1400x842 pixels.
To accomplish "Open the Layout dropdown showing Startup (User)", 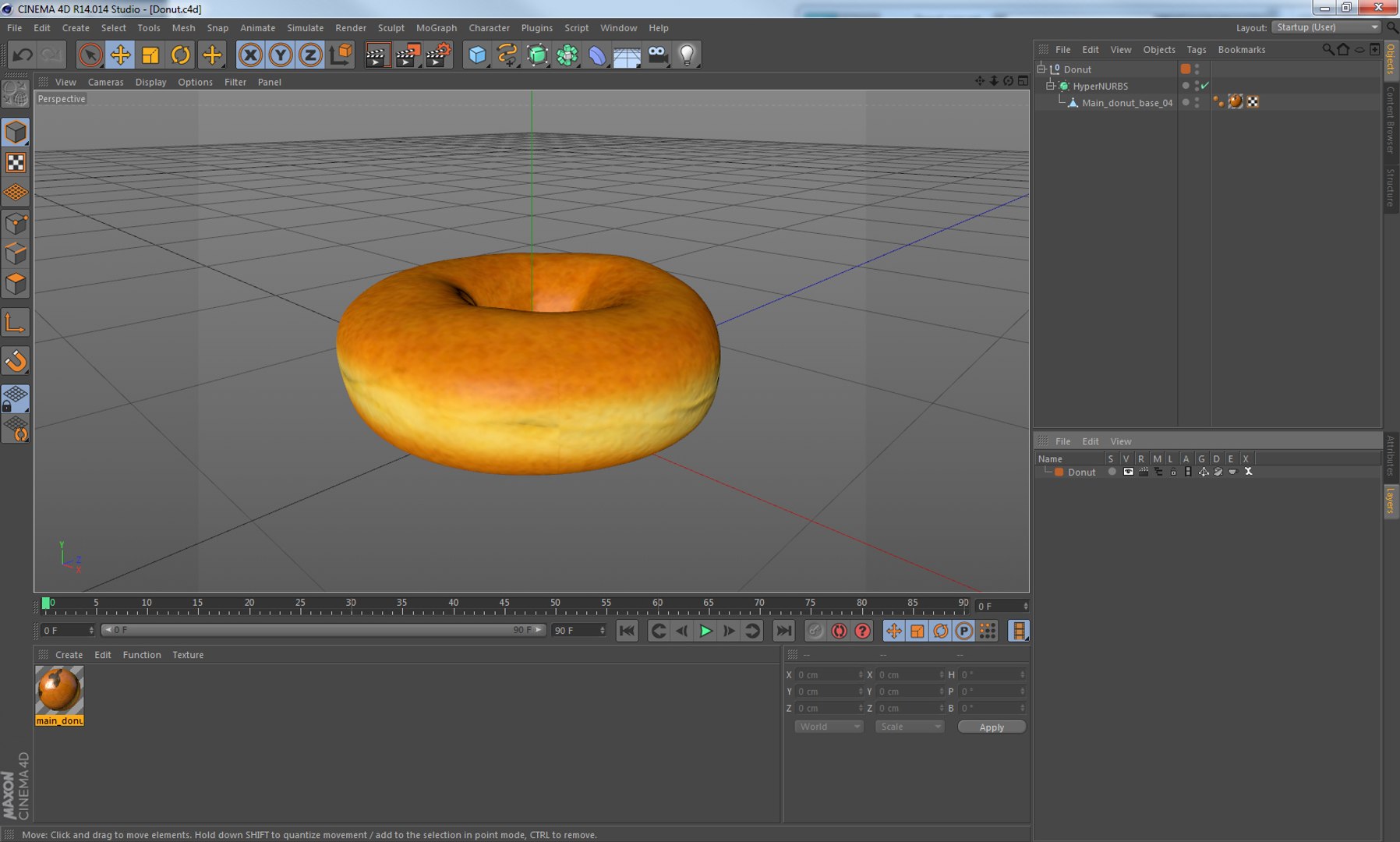I will (x=1326, y=27).
